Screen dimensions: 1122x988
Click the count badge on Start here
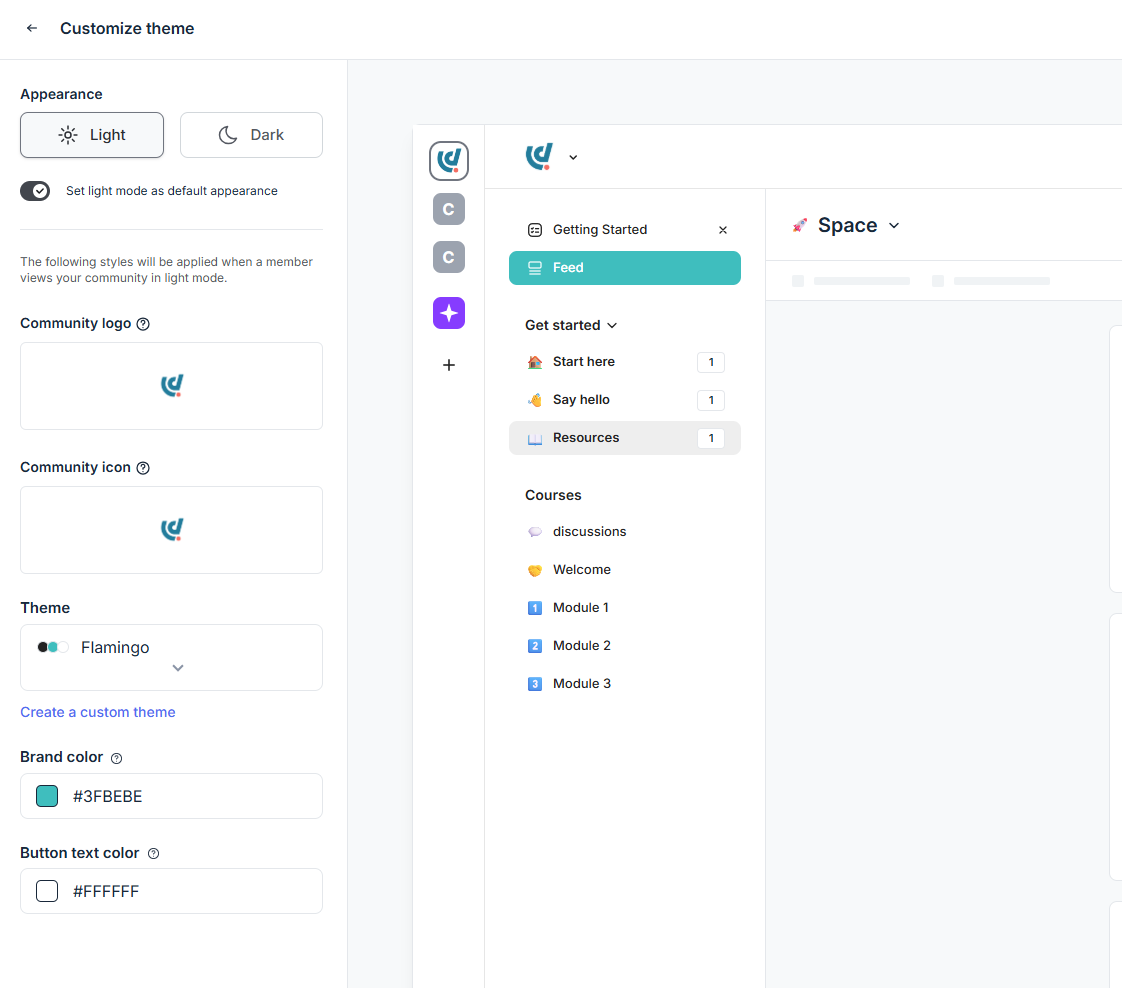click(x=711, y=362)
